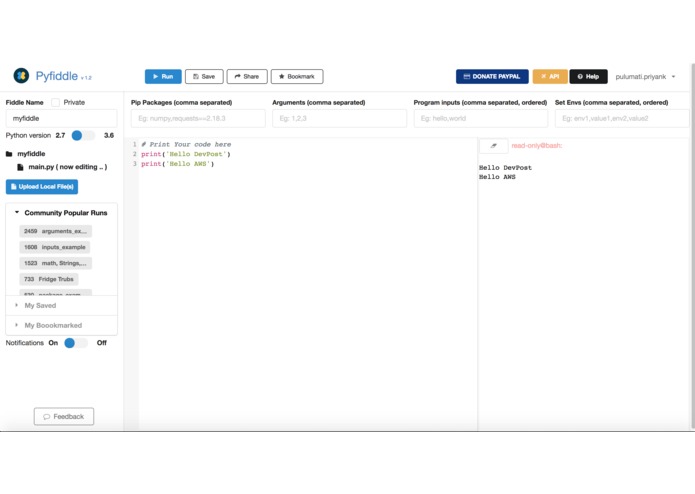Click line number 2 in the gutter
The width and height of the screenshot is (695, 494).
[x=135, y=154]
